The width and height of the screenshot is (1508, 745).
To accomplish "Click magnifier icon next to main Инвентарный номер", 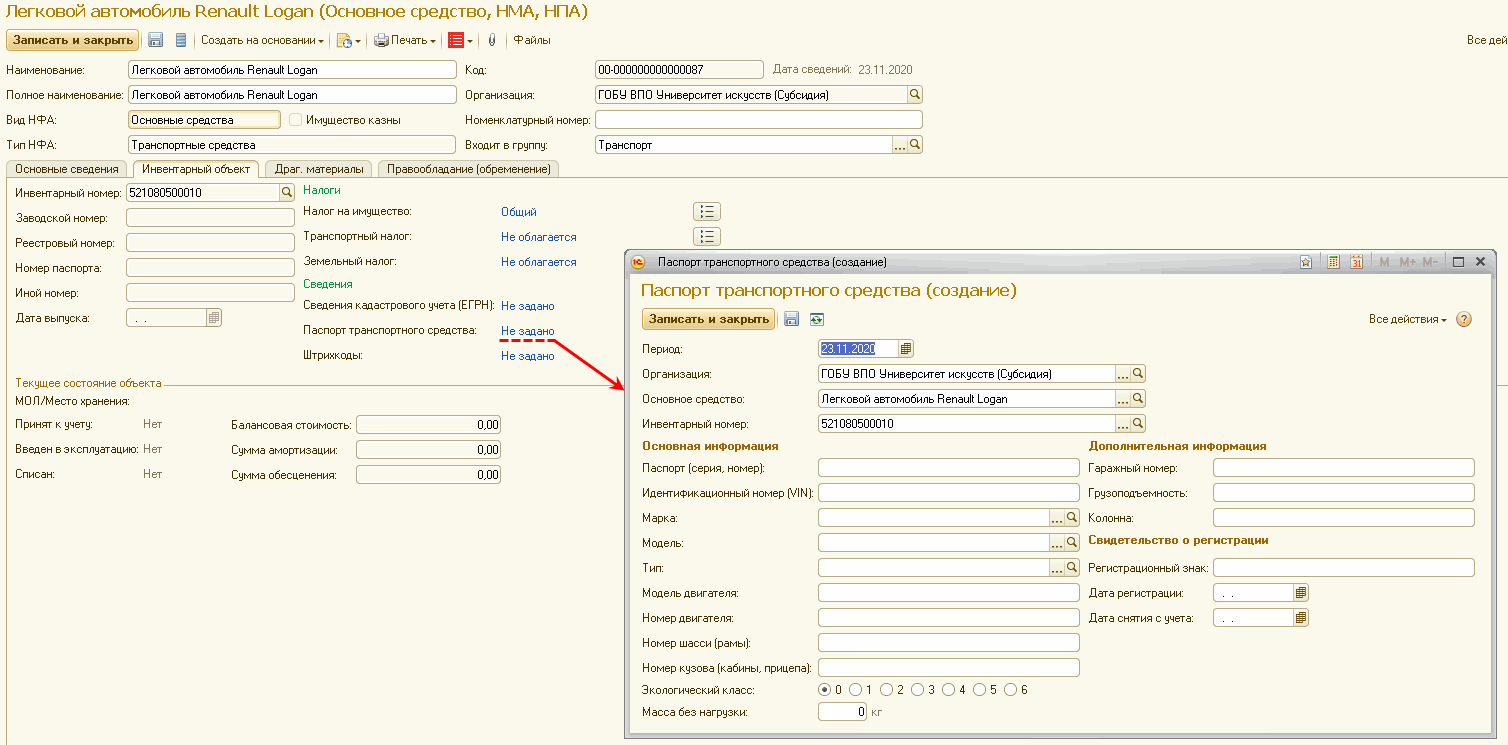I will coord(287,193).
